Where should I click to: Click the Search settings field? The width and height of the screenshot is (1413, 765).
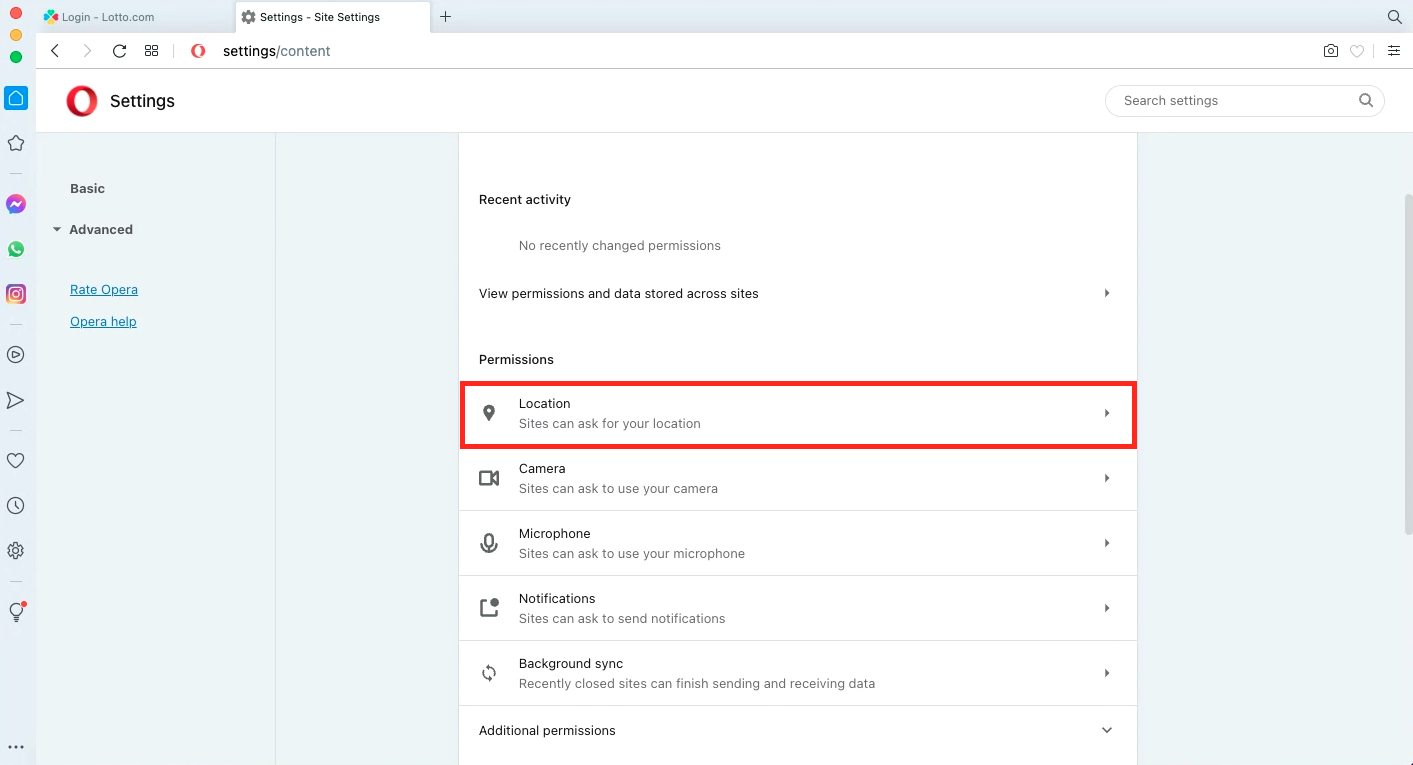1244,101
